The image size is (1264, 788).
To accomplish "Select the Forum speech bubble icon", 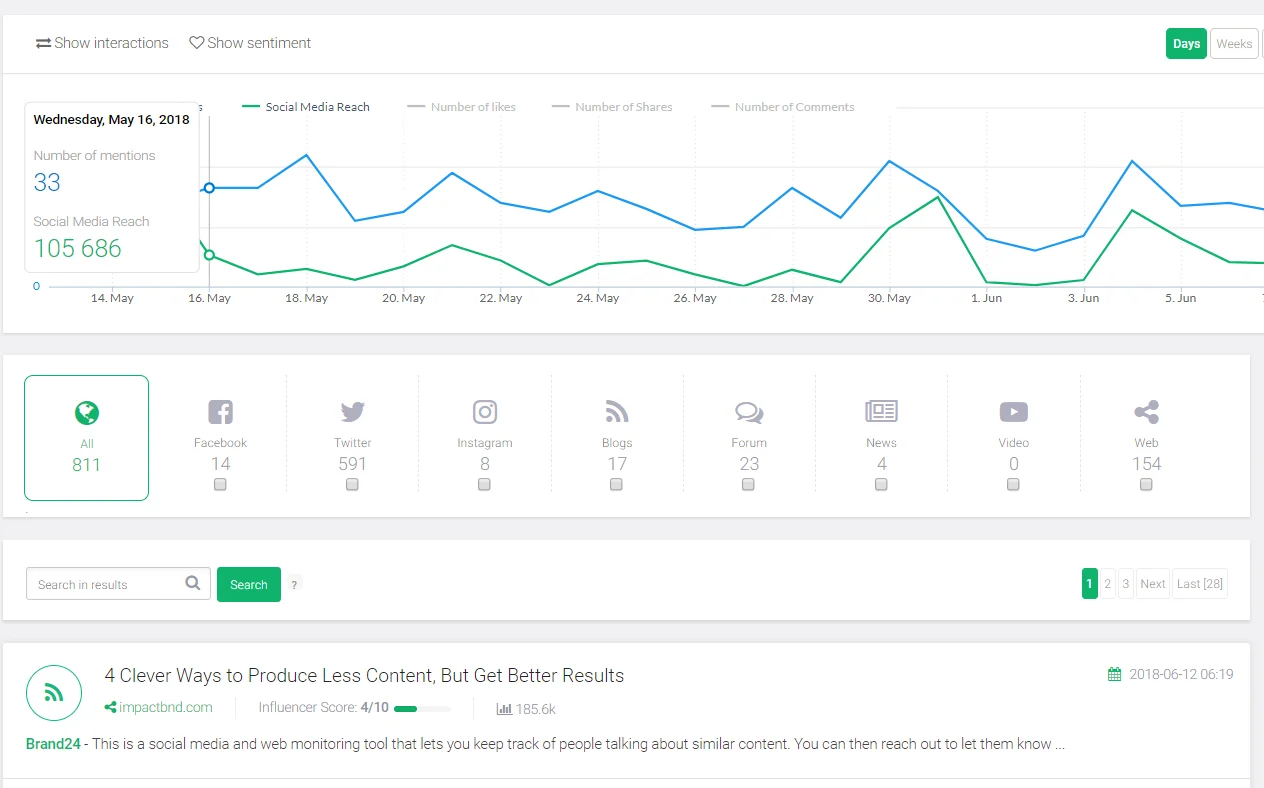I will pyautogui.click(x=748, y=411).
